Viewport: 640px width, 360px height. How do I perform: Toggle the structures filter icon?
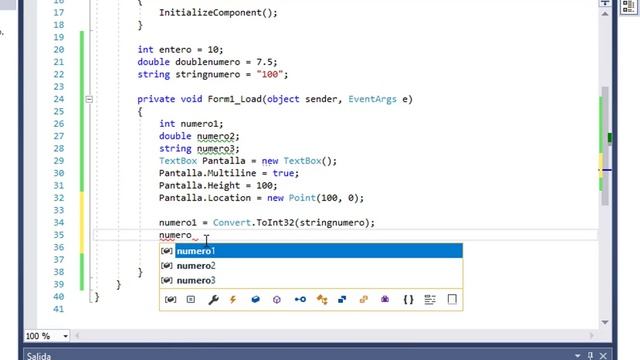342,300
